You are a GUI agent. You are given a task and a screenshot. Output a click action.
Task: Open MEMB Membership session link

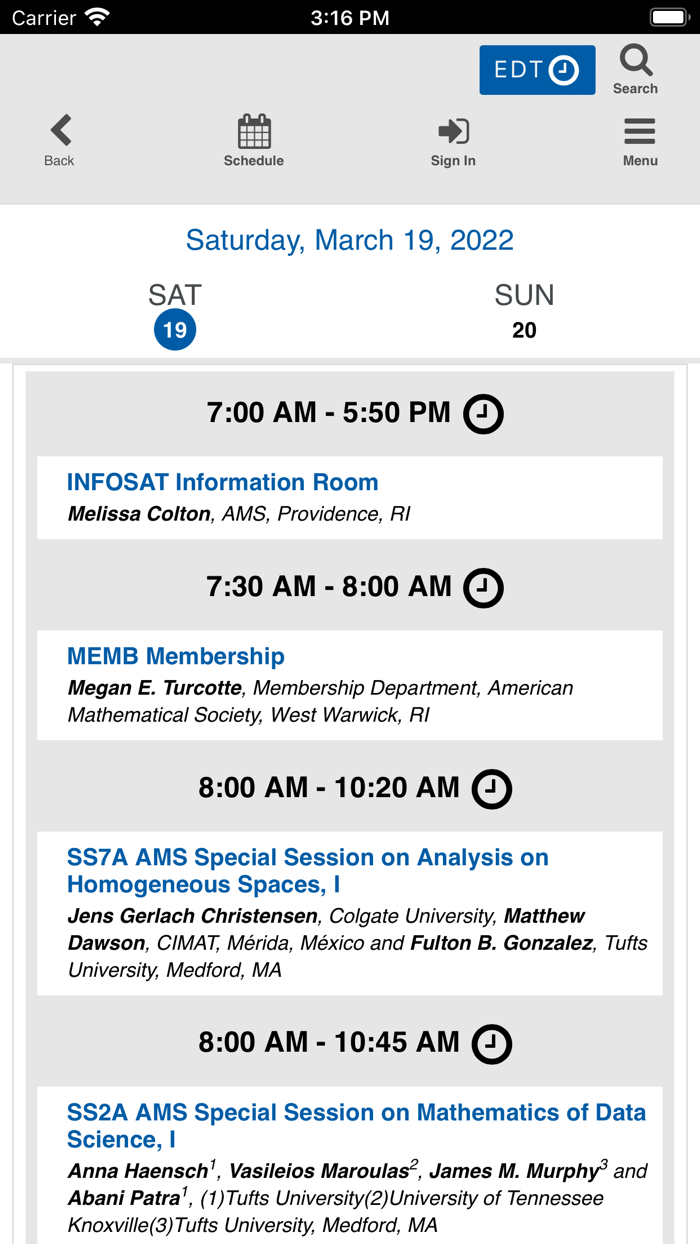coord(176,656)
